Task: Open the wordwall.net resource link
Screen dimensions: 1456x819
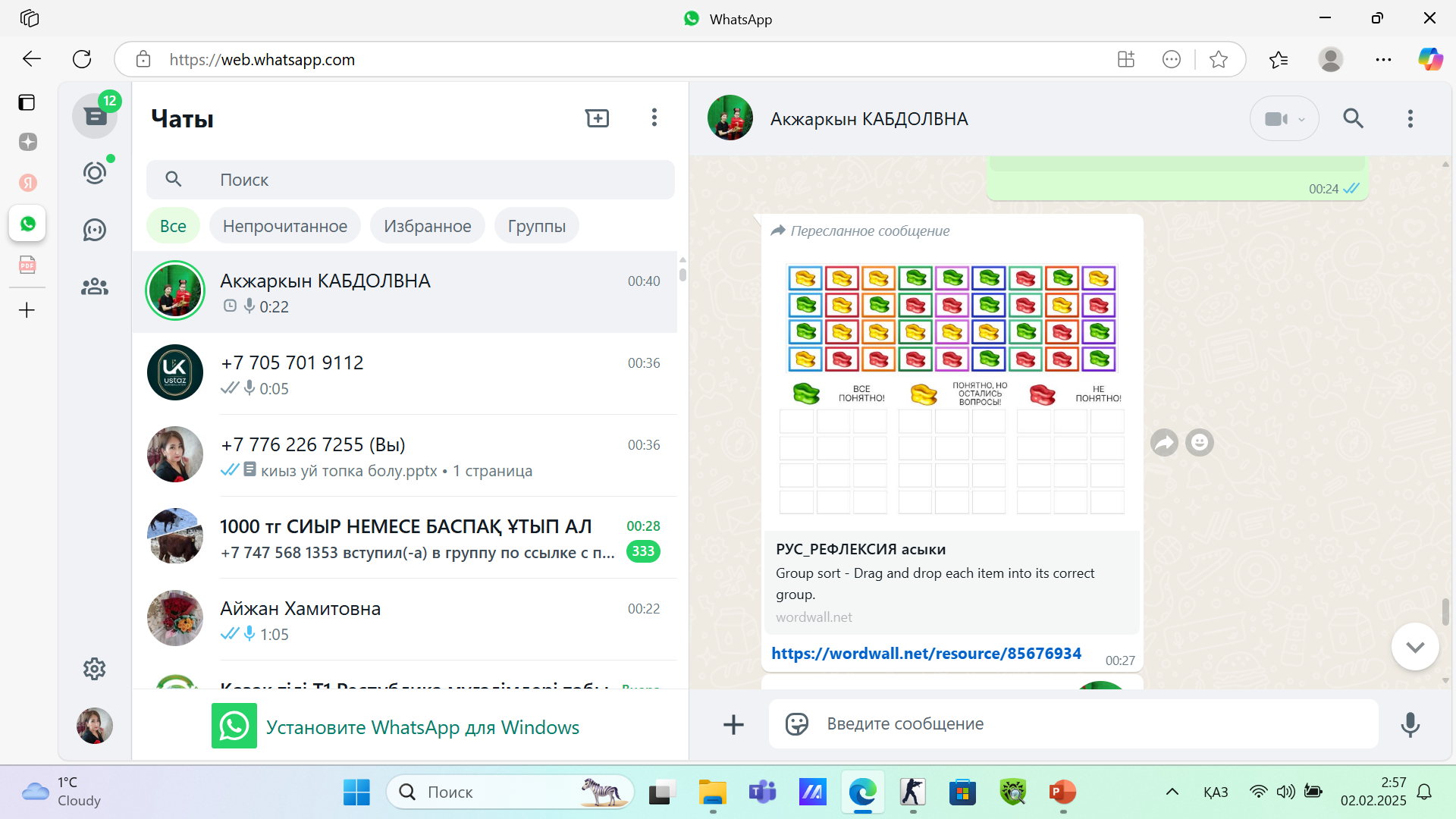Action: 926,654
